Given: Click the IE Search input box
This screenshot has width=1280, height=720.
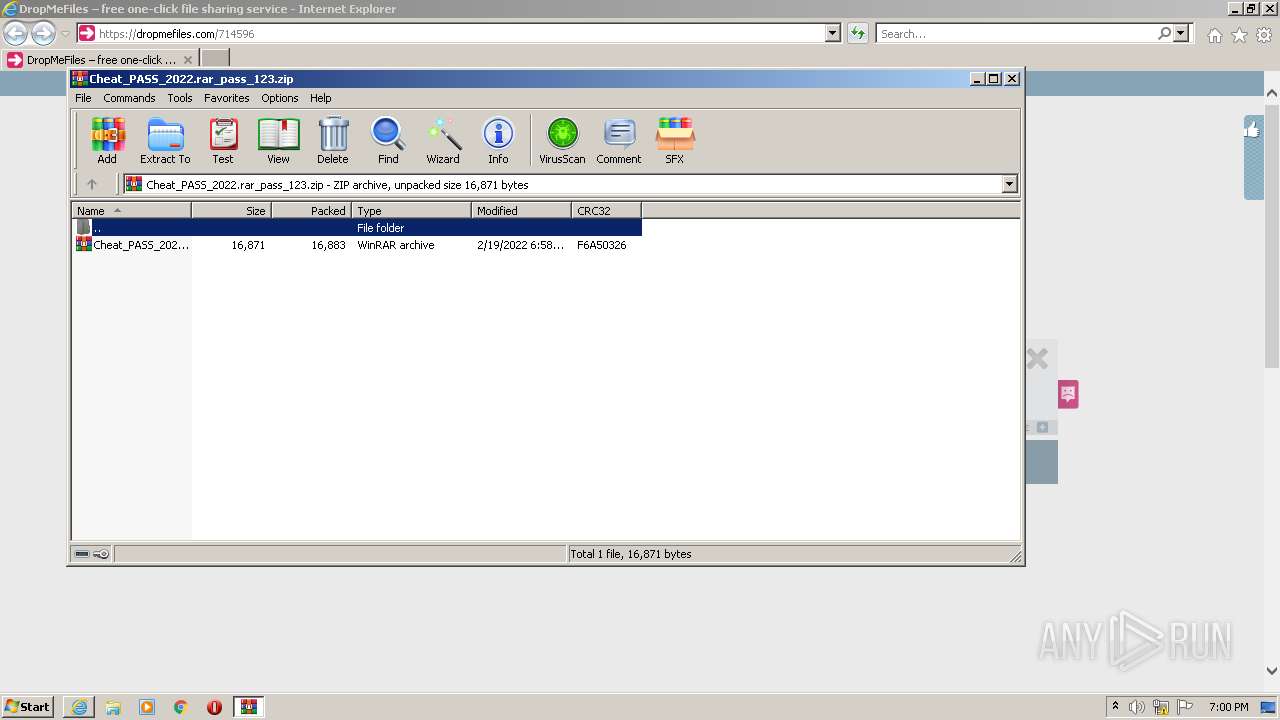Looking at the screenshot, I should (1016, 33).
